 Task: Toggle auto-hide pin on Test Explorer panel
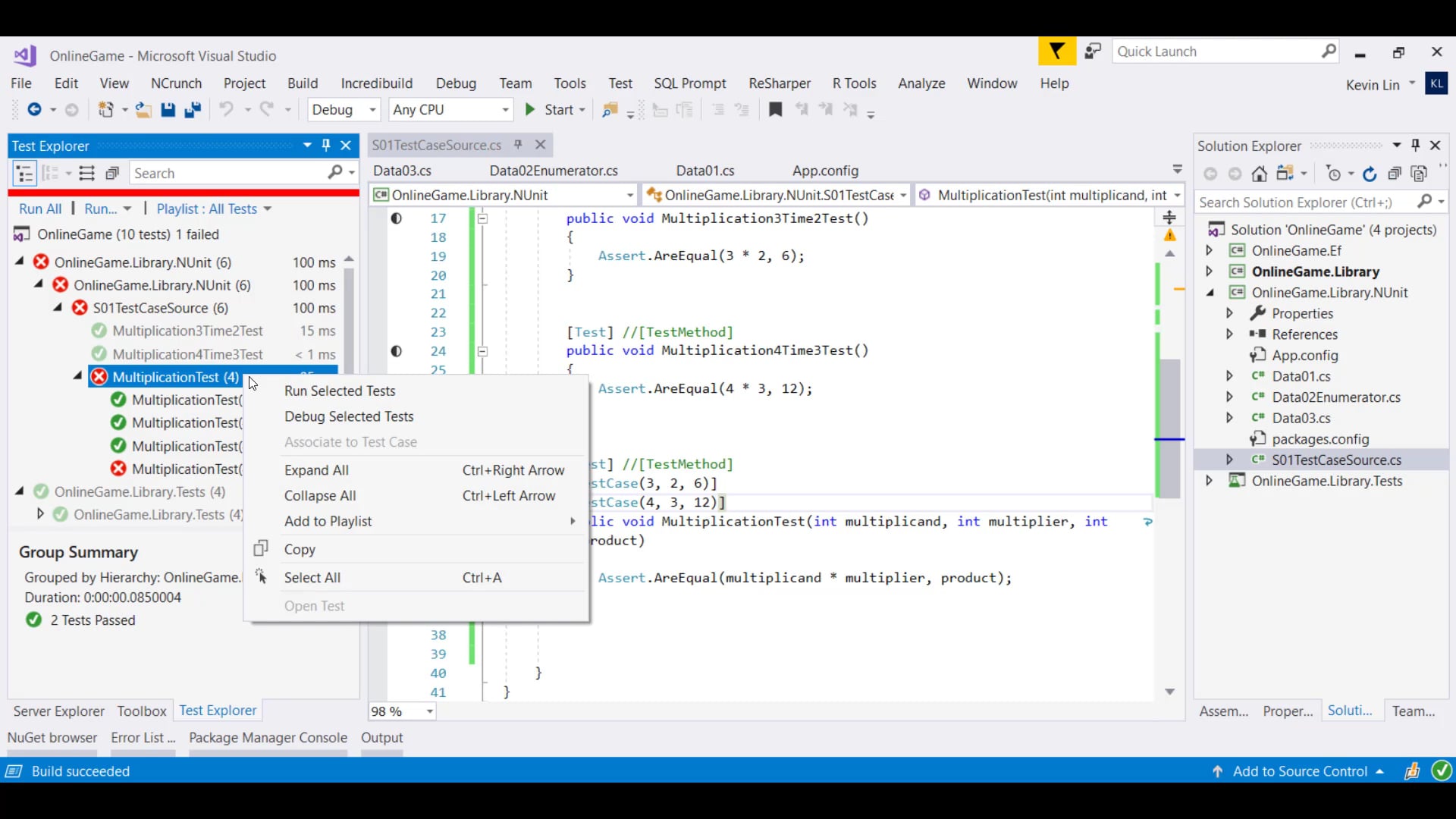pos(326,145)
